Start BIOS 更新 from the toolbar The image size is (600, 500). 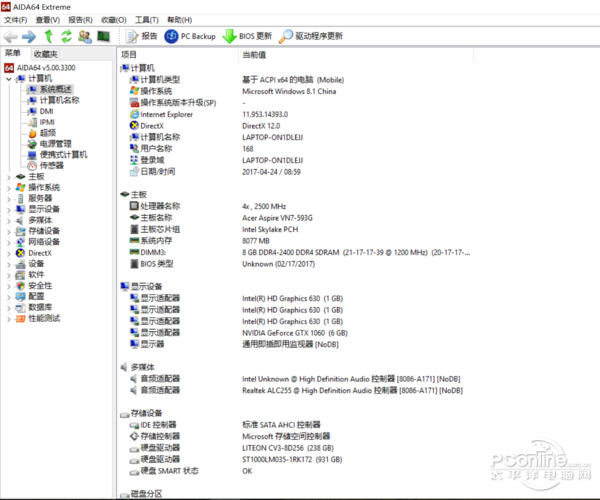coord(247,36)
